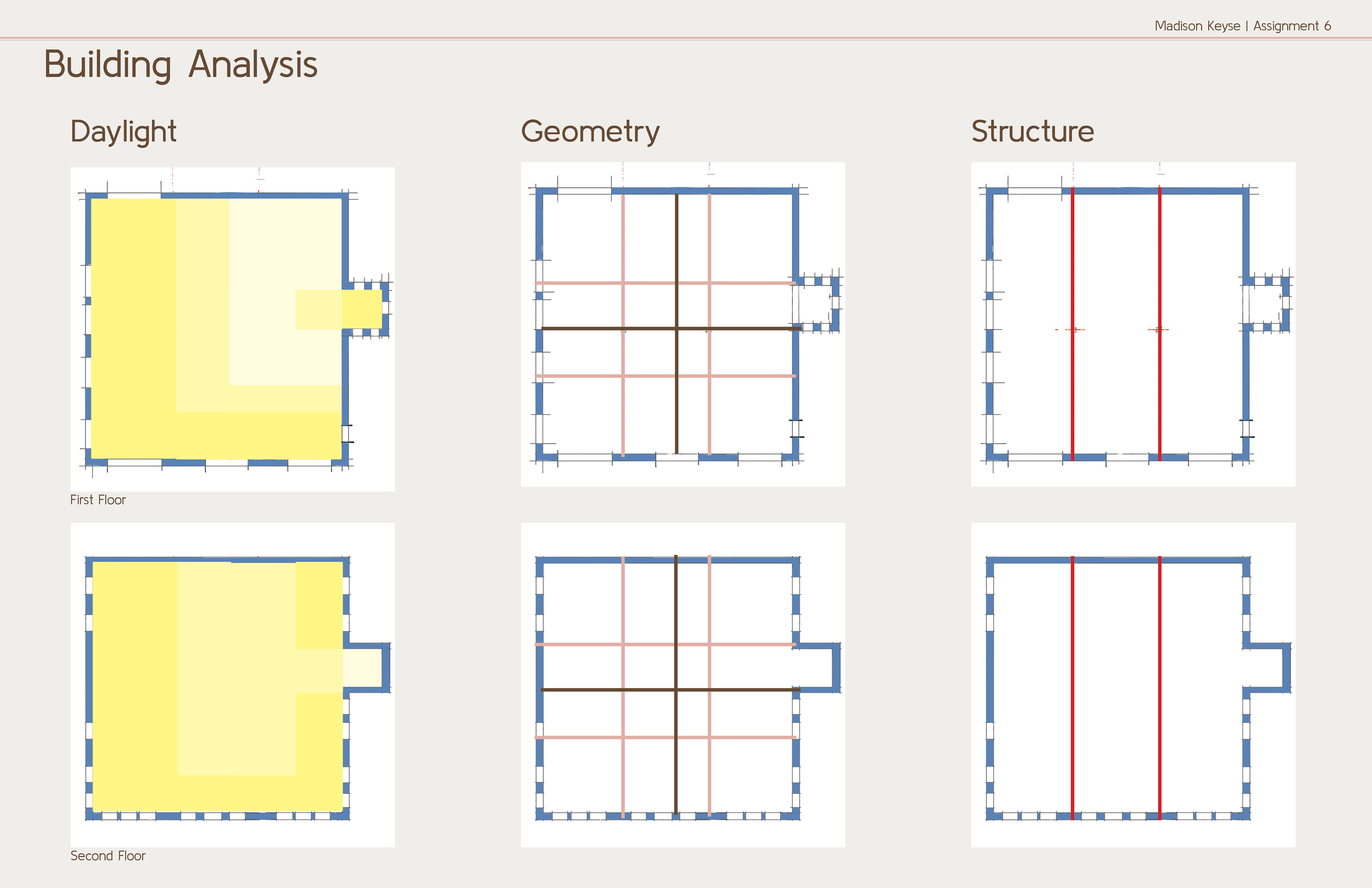This screenshot has height=888, width=1372.
Task: Select the Daylight heading
Action: point(123,132)
